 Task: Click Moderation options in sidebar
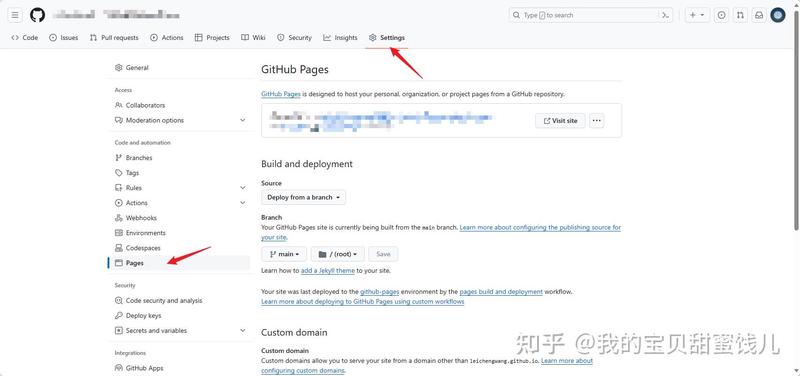155,120
